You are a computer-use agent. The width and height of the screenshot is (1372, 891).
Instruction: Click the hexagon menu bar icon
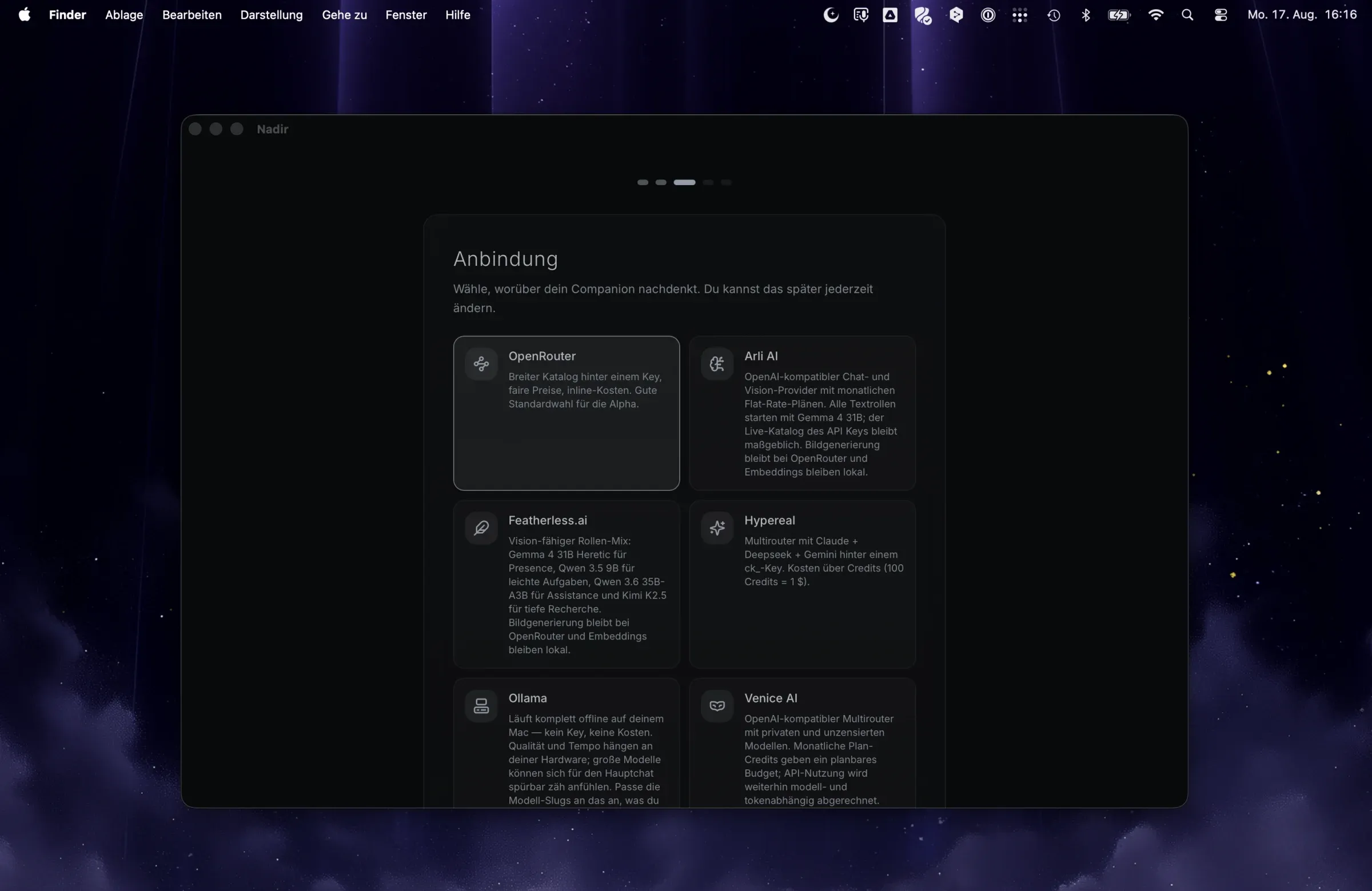click(956, 15)
